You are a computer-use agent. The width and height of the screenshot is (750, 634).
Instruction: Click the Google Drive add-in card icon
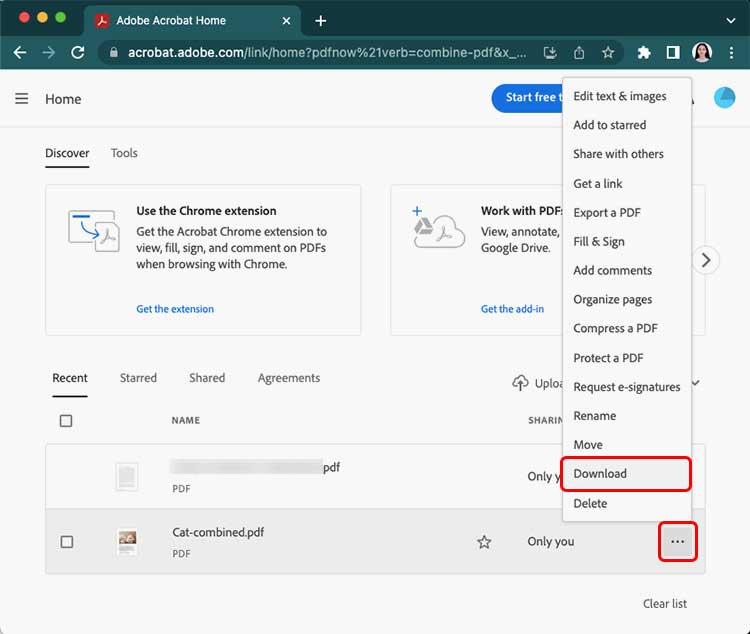click(x=438, y=228)
